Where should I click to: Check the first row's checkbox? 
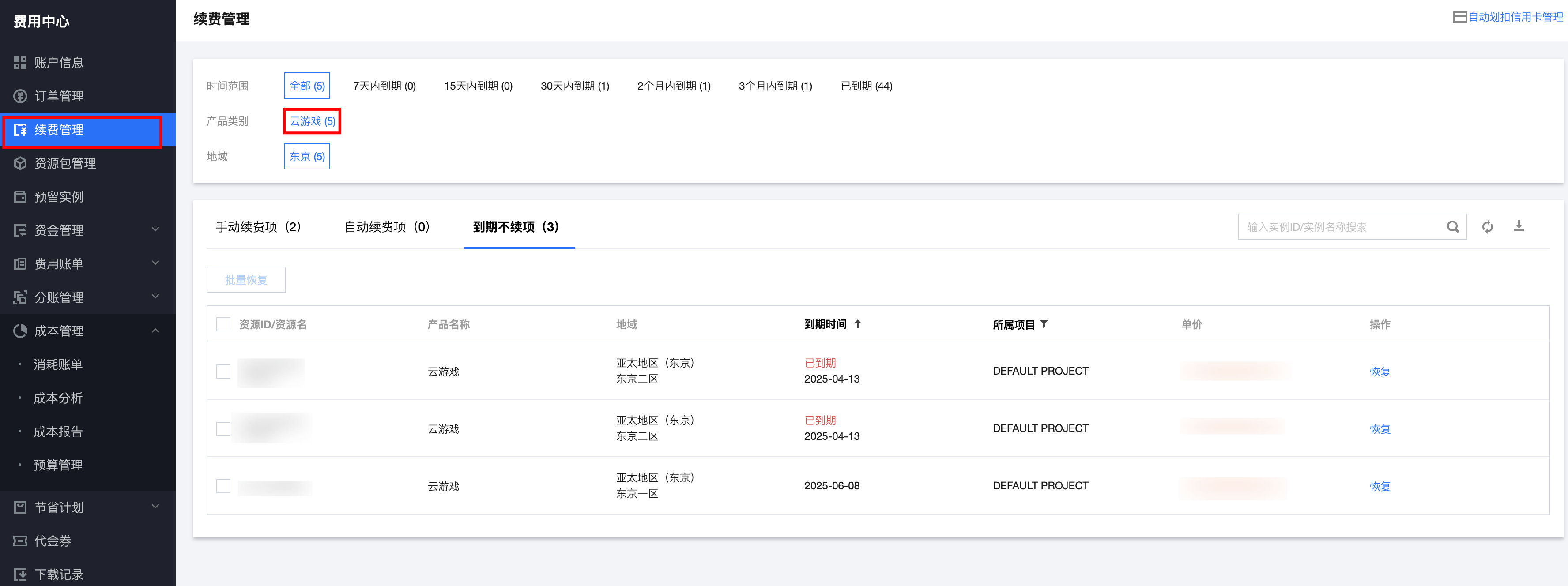(223, 371)
